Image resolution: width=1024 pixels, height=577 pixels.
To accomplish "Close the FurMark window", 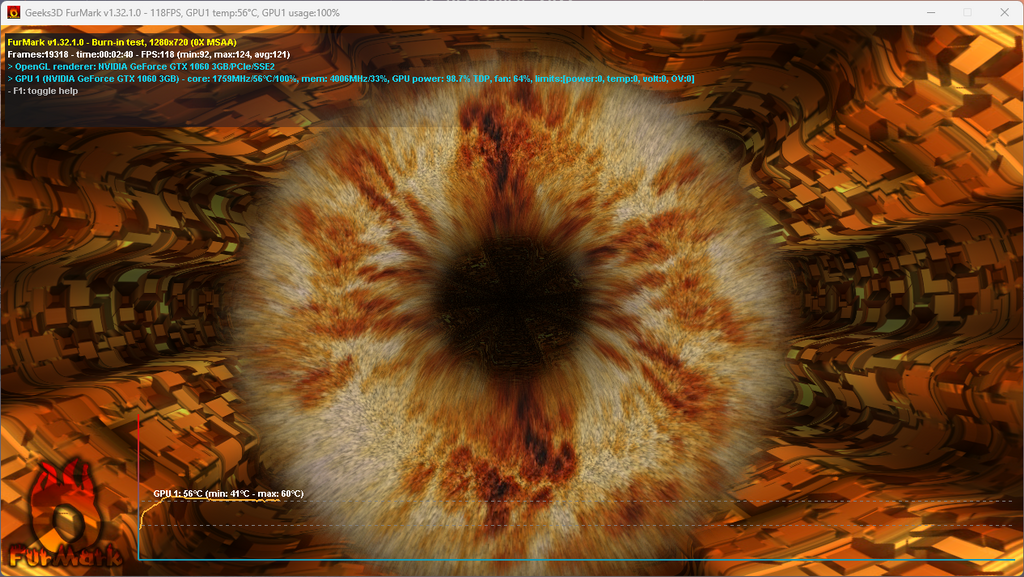I will pyautogui.click(x=1004, y=12).
